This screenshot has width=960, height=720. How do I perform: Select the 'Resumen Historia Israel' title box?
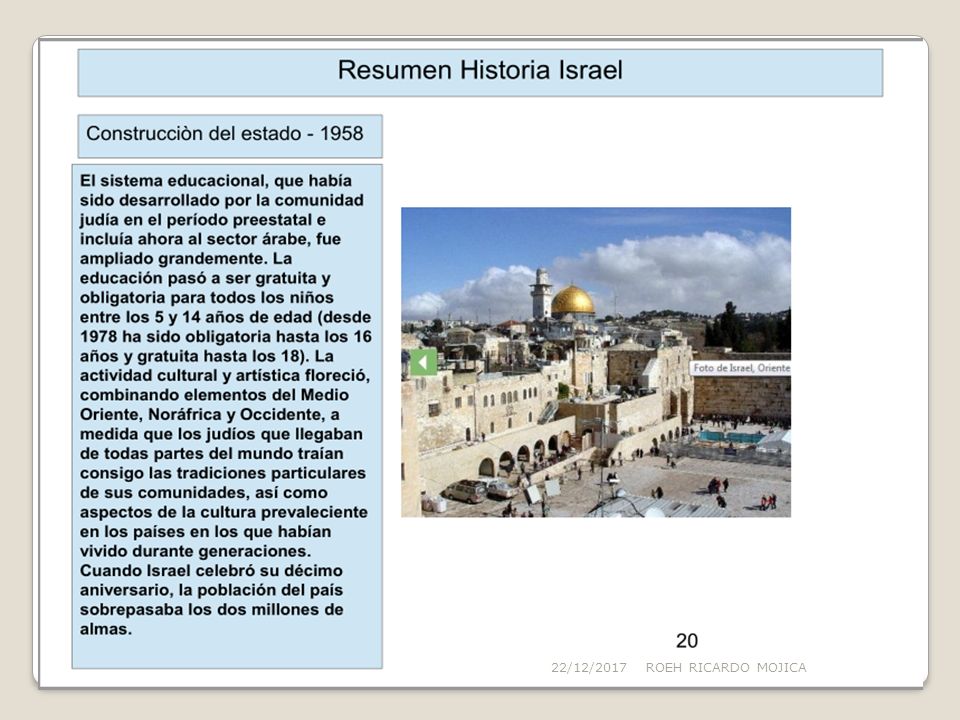480,73
